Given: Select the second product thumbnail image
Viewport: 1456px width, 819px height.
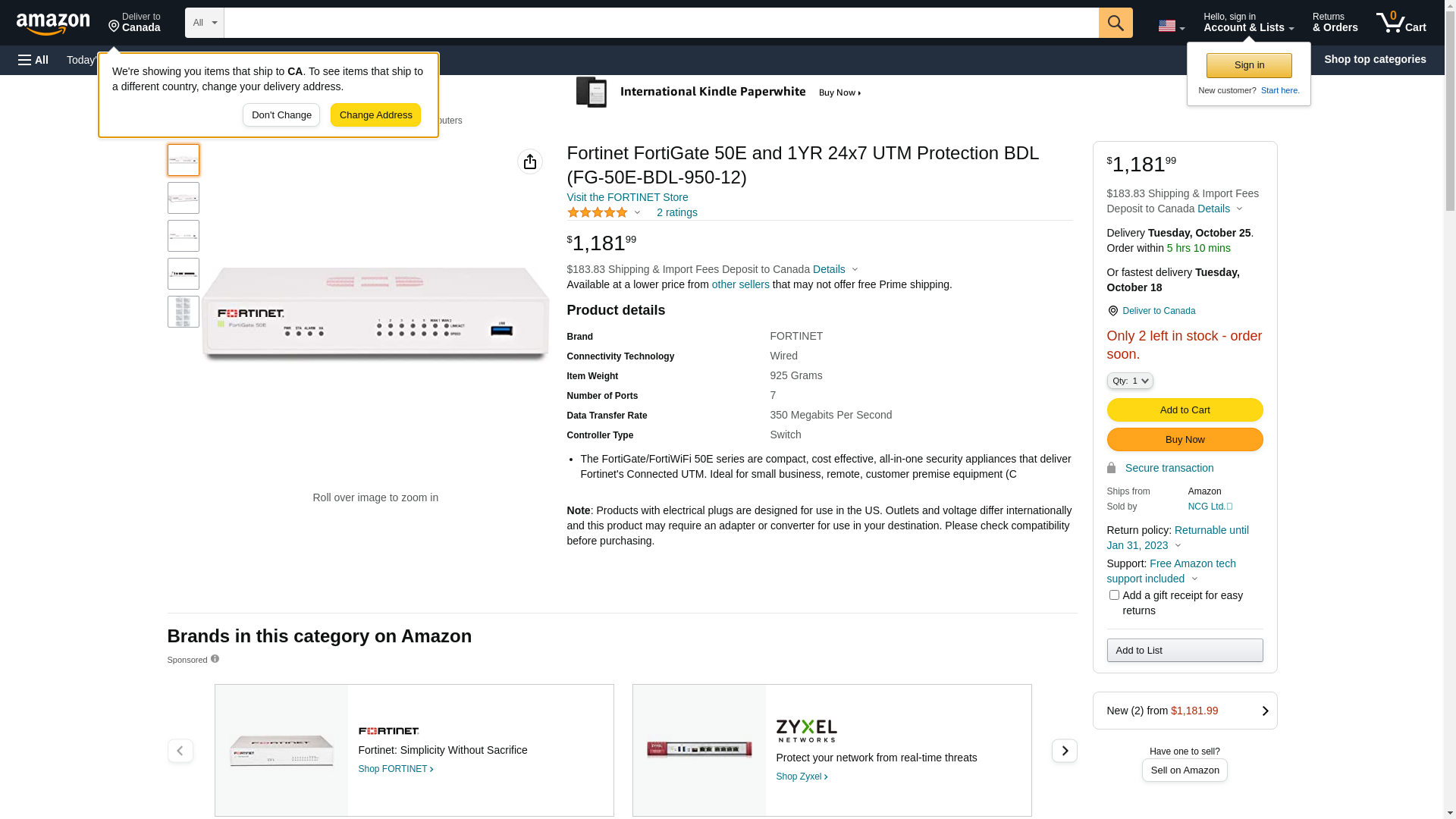Looking at the screenshot, I should [184, 198].
